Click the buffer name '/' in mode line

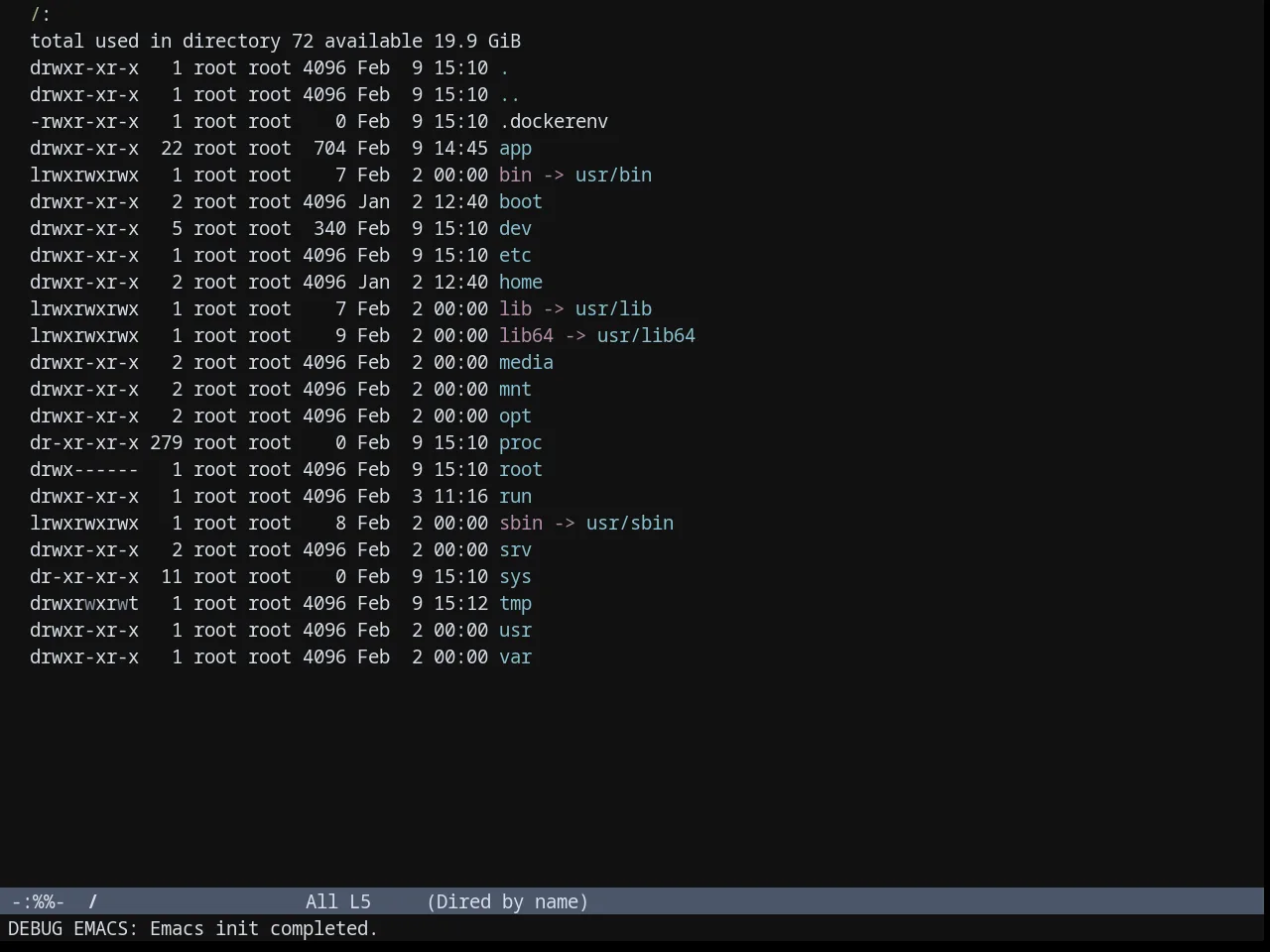[93, 902]
